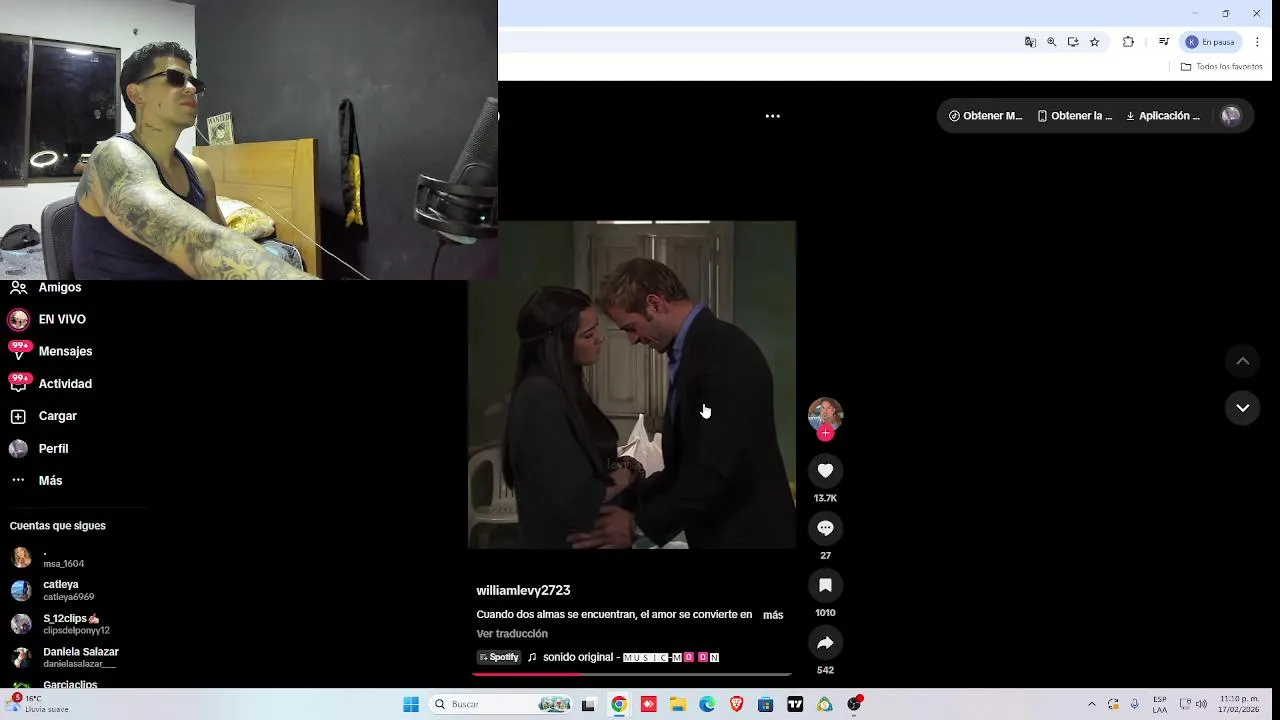Image resolution: width=1280 pixels, height=720 pixels.
Task: Open the williamlevy2723 username link
Action: pyautogui.click(x=523, y=591)
